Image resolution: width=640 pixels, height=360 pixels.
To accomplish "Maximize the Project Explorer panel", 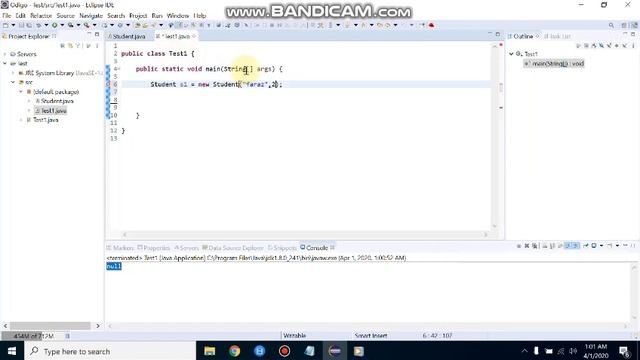I will click(x=97, y=35).
